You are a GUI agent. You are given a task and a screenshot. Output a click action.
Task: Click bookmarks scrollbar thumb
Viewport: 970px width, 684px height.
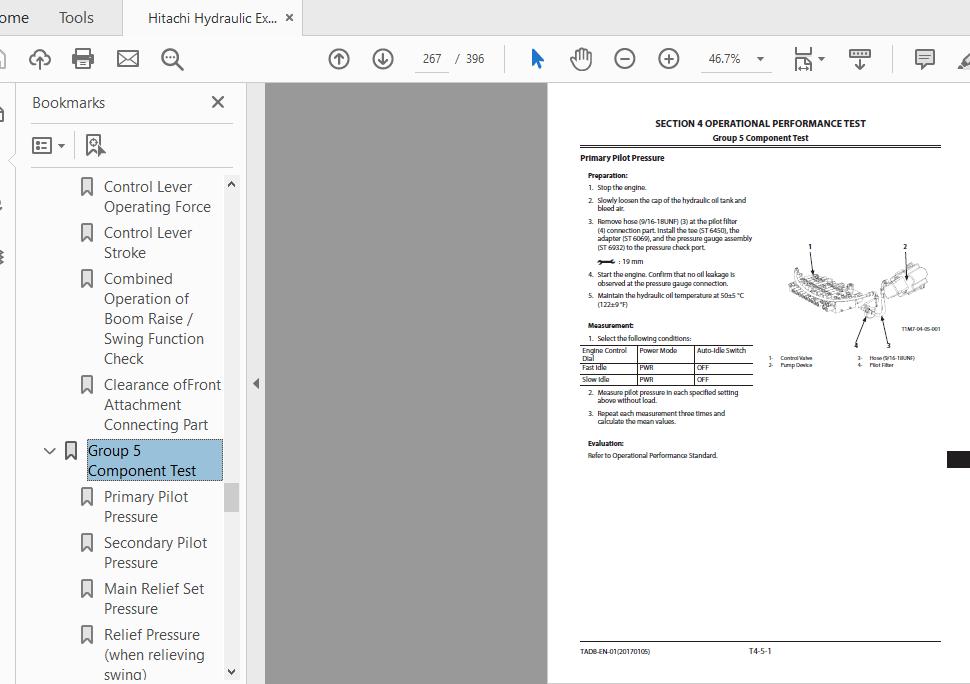(231, 497)
